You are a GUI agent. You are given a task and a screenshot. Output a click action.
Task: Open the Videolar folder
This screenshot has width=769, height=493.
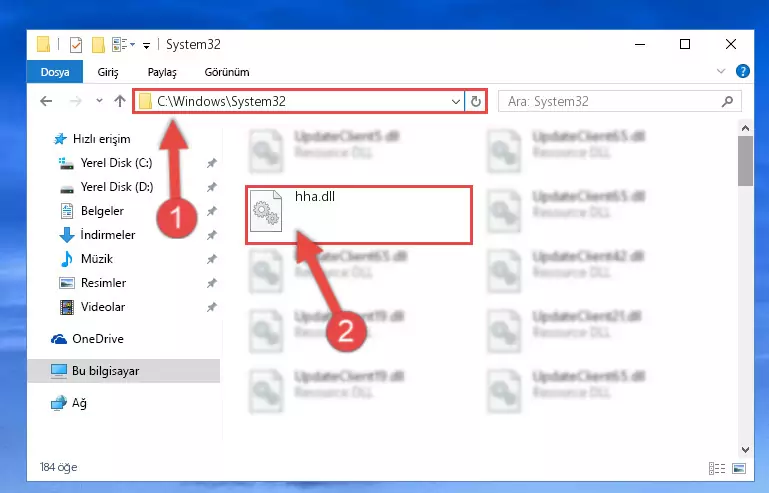[x=103, y=307]
